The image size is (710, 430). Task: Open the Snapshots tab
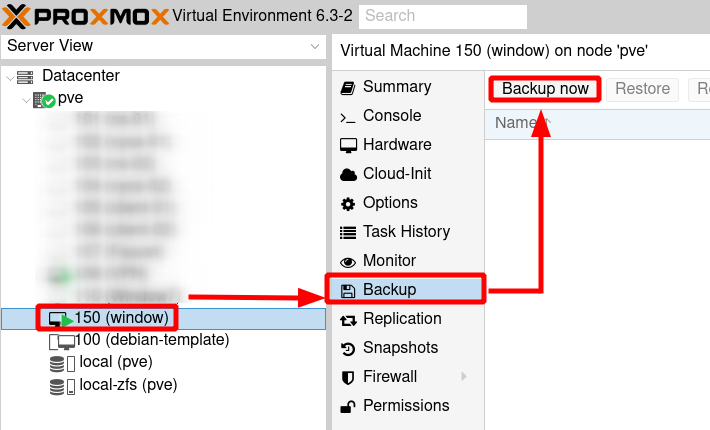(400, 347)
